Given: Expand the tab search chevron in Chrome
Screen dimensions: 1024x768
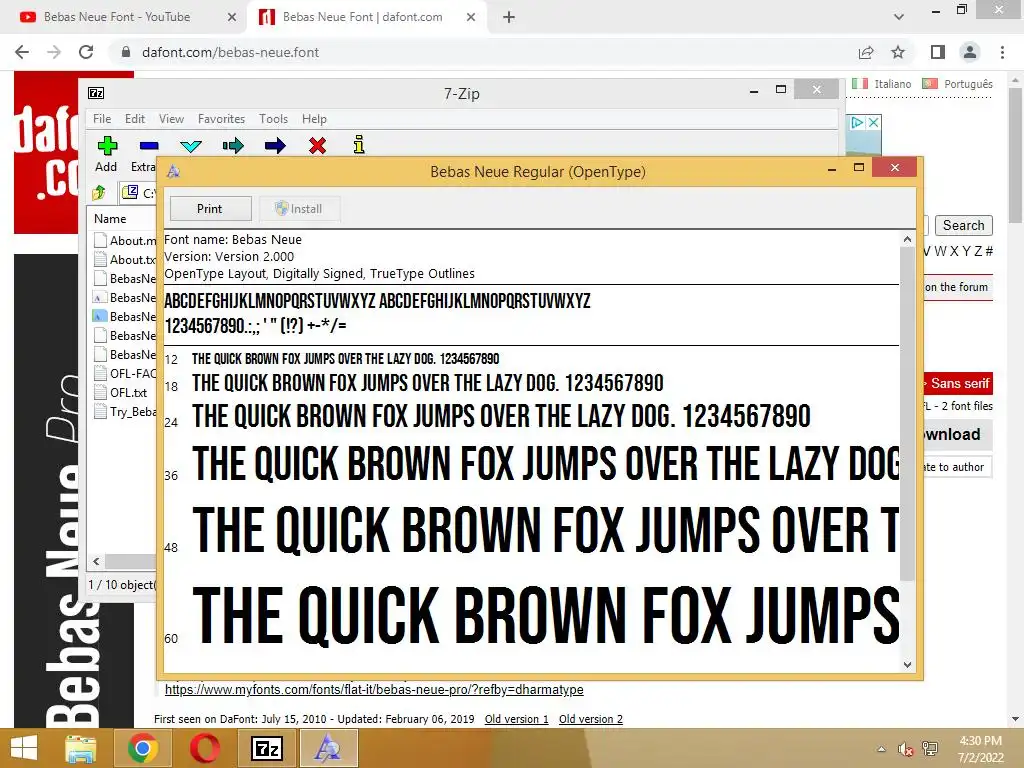Looking at the screenshot, I should tap(899, 17).
